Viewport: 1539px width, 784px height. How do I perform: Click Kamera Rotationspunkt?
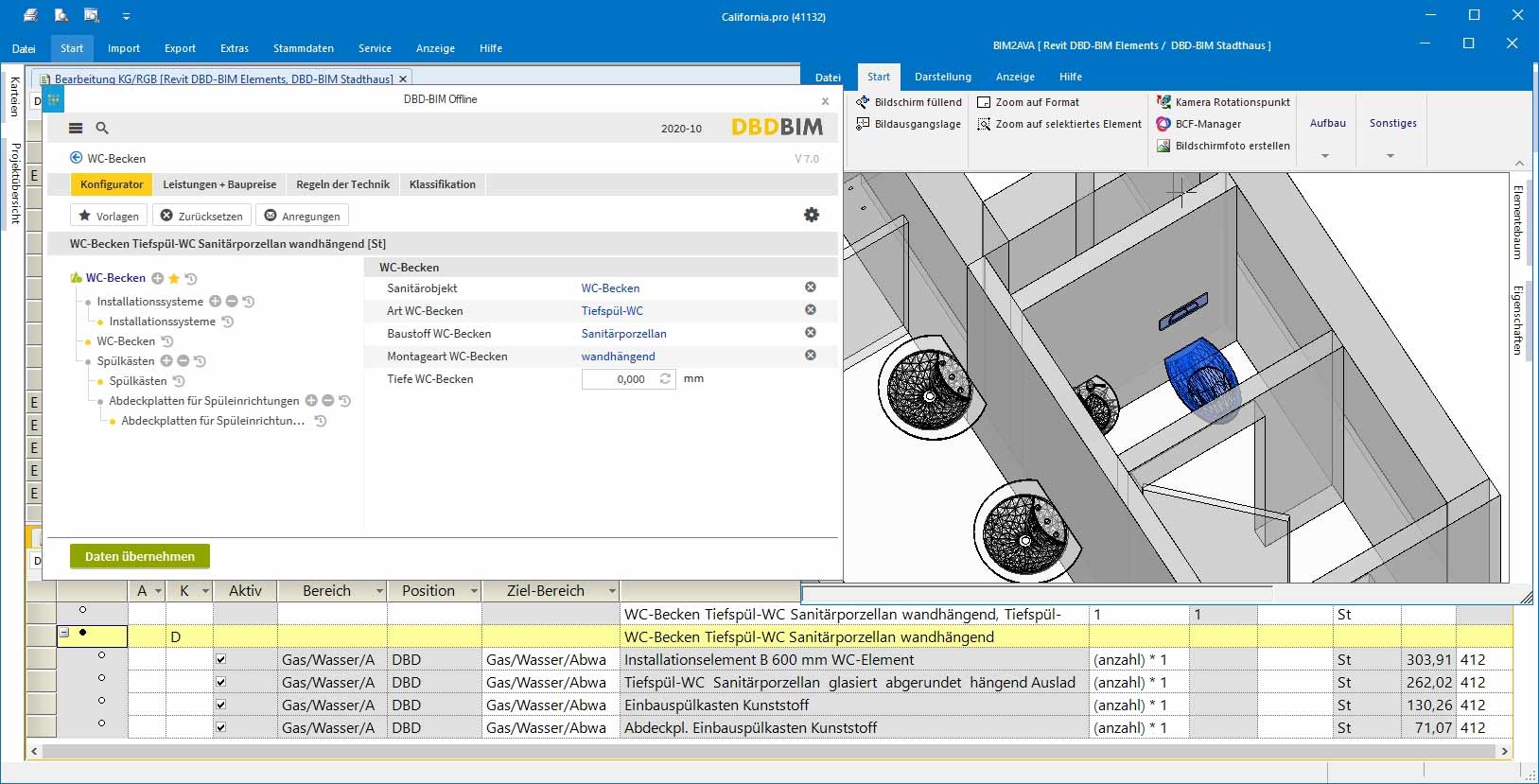1223,102
